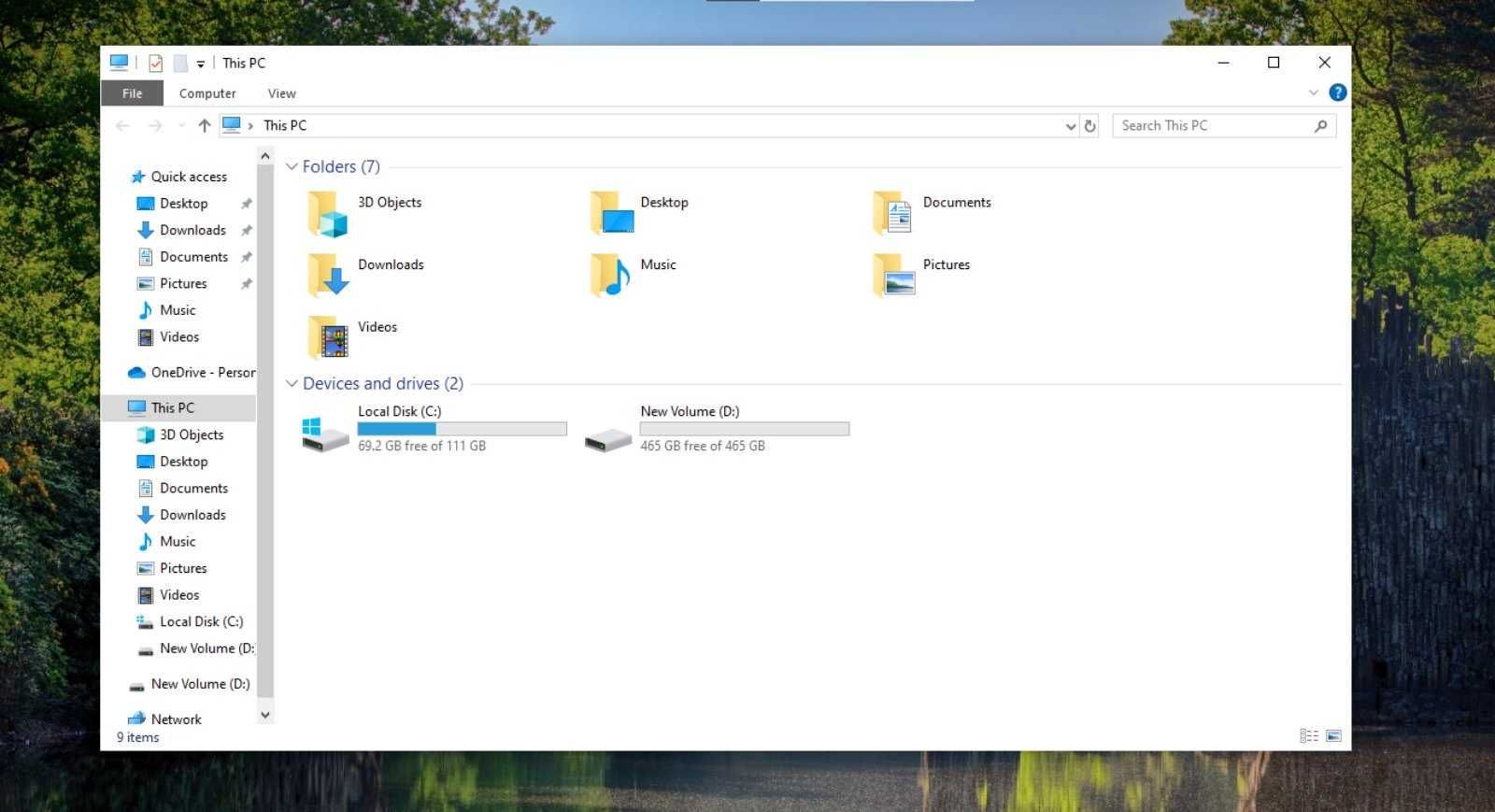
Task: Click the New folder icon in title bar toolbar
Action: pos(180,63)
